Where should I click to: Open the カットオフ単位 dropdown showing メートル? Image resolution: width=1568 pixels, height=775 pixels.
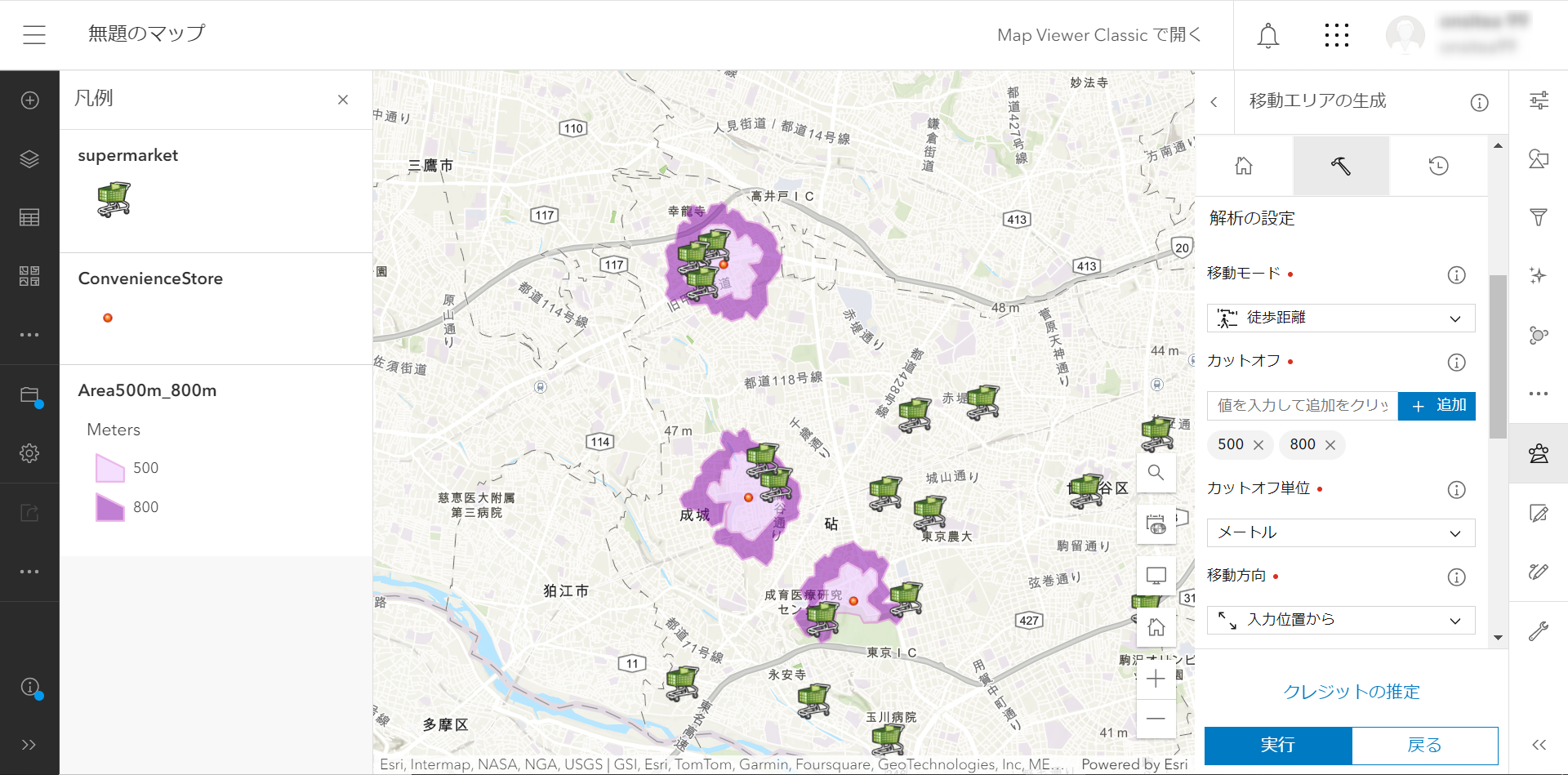1340,532
